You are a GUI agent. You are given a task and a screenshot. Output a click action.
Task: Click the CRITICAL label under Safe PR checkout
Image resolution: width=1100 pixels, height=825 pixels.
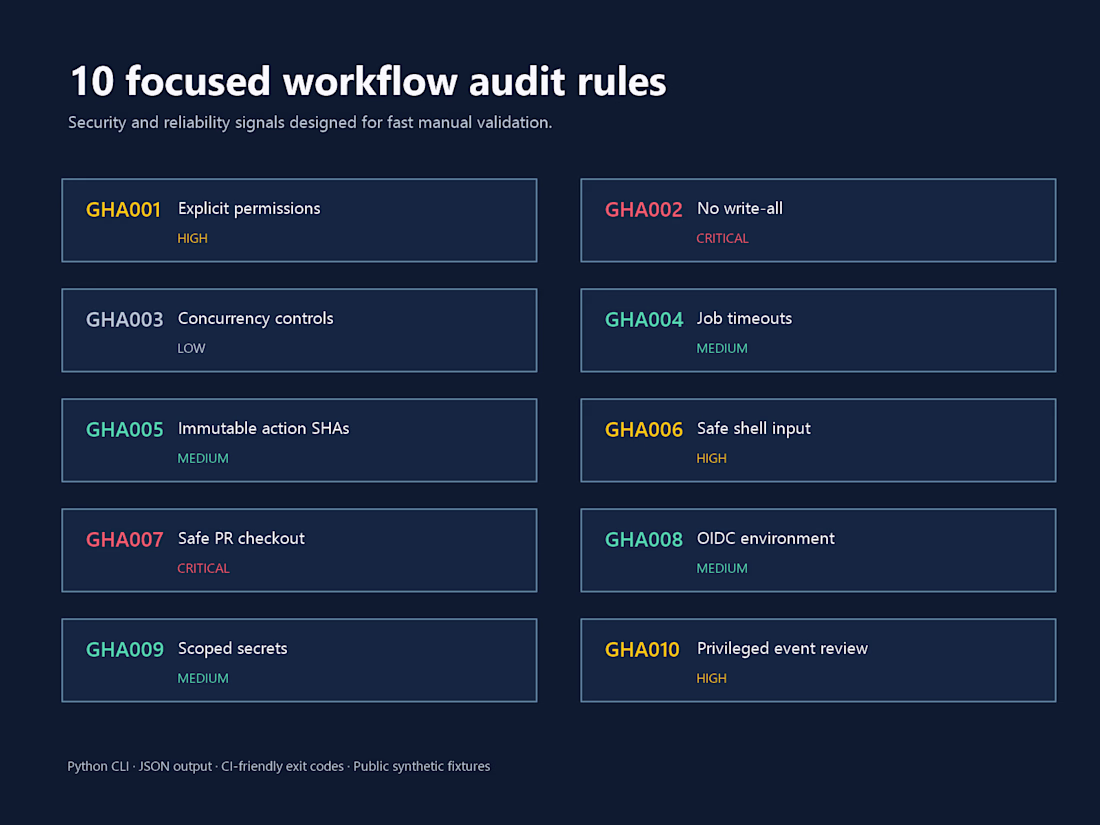click(203, 569)
